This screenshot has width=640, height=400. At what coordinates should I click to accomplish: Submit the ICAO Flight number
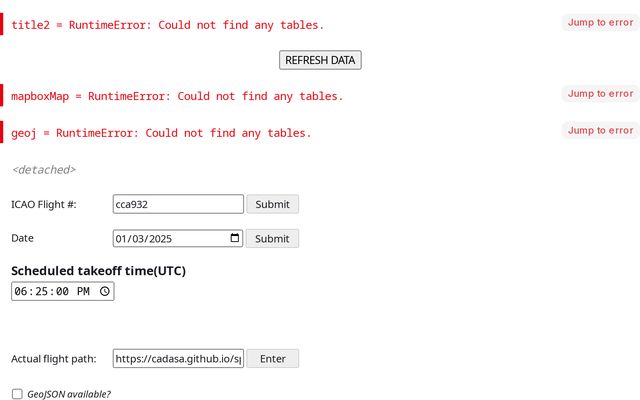[x=273, y=204]
